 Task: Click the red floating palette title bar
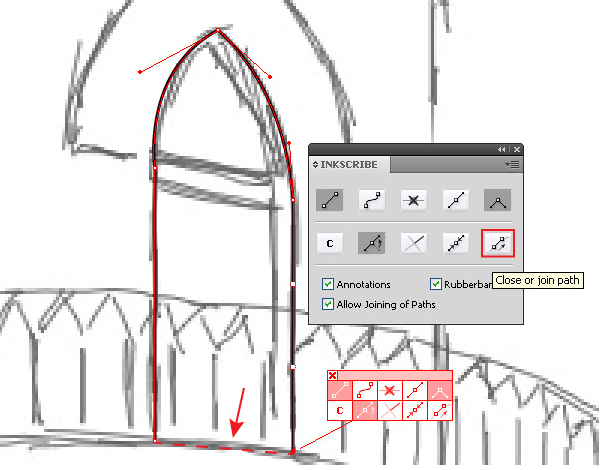(395, 375)
